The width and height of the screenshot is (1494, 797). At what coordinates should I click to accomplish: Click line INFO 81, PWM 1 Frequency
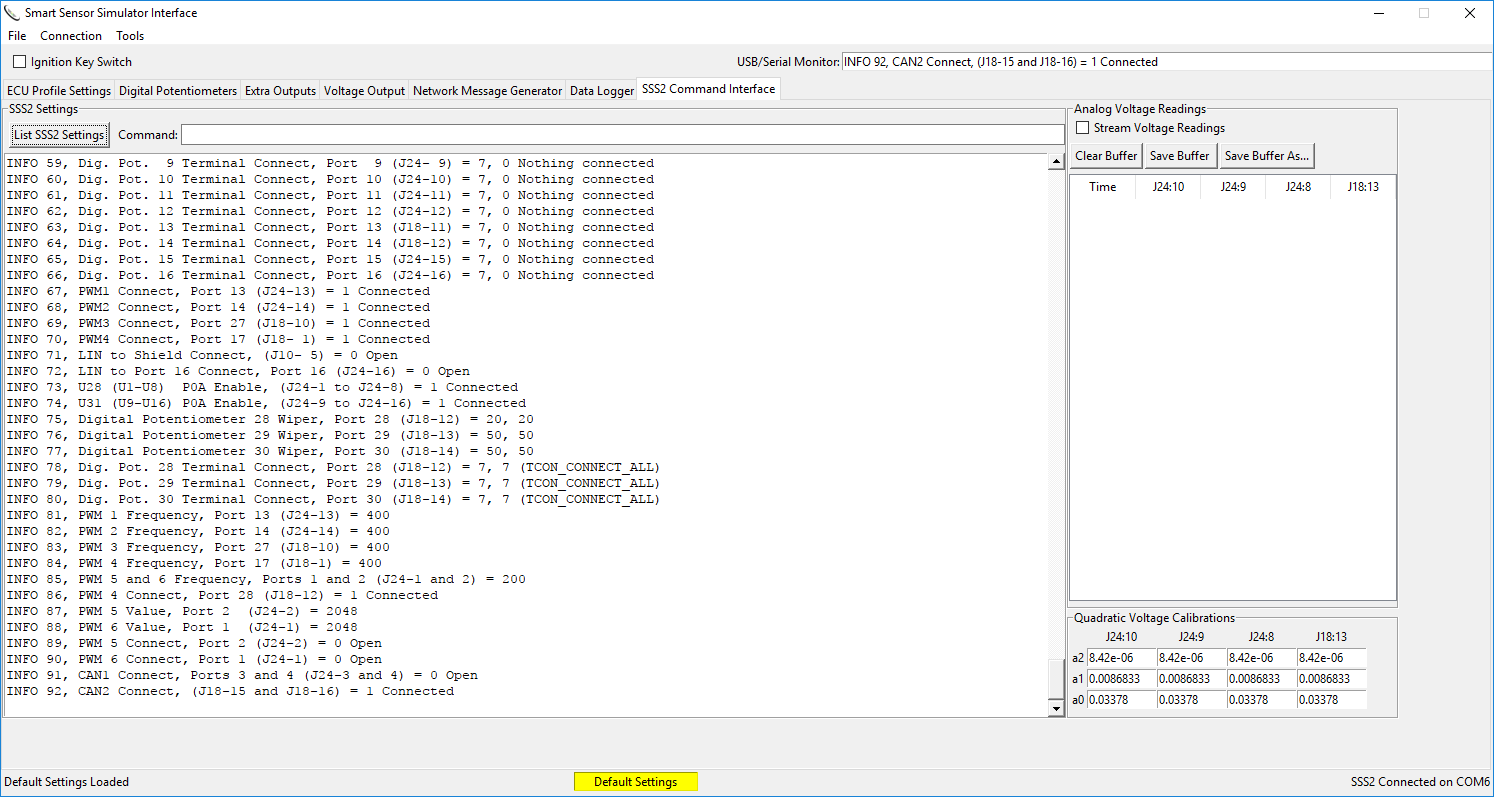[x=198, y=515]
